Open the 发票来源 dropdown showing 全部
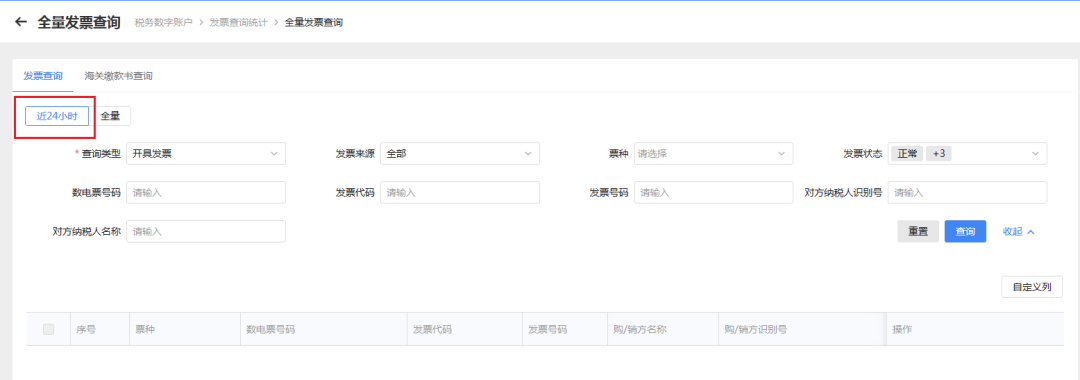The width and height of the screenshot is (1080, 380). (459, 154)
